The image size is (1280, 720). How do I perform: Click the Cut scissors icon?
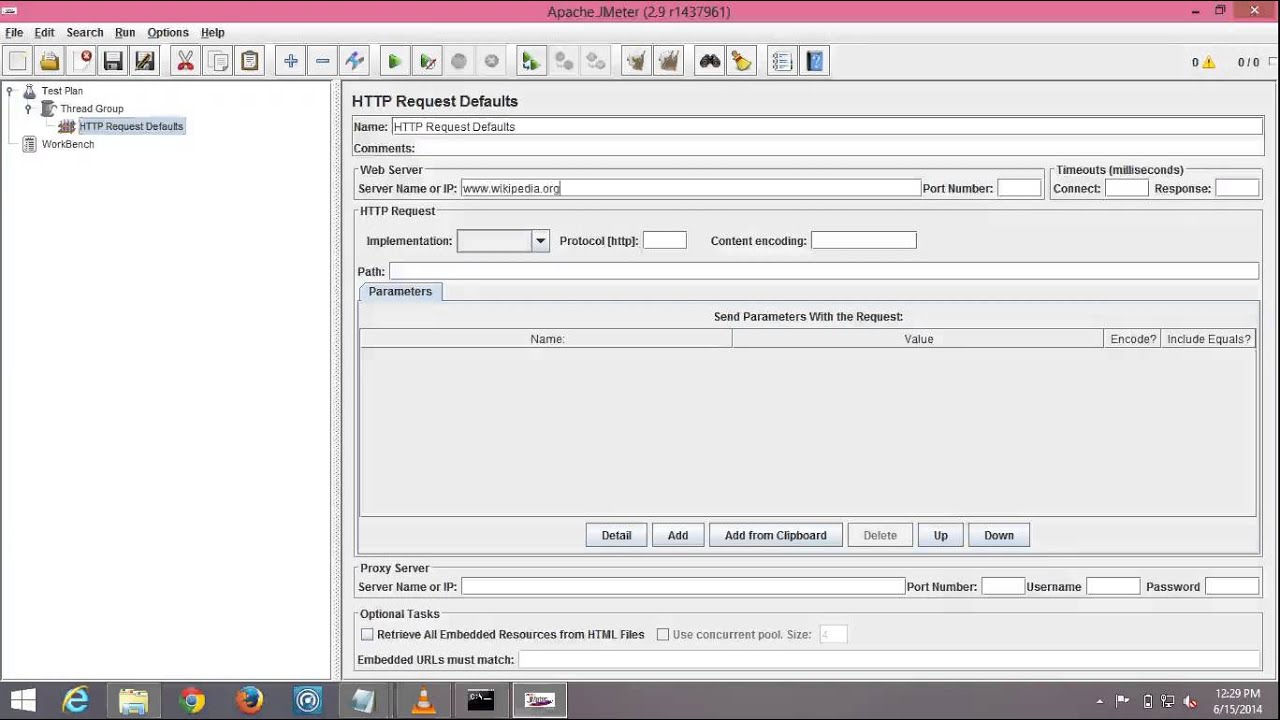(185, 61)
